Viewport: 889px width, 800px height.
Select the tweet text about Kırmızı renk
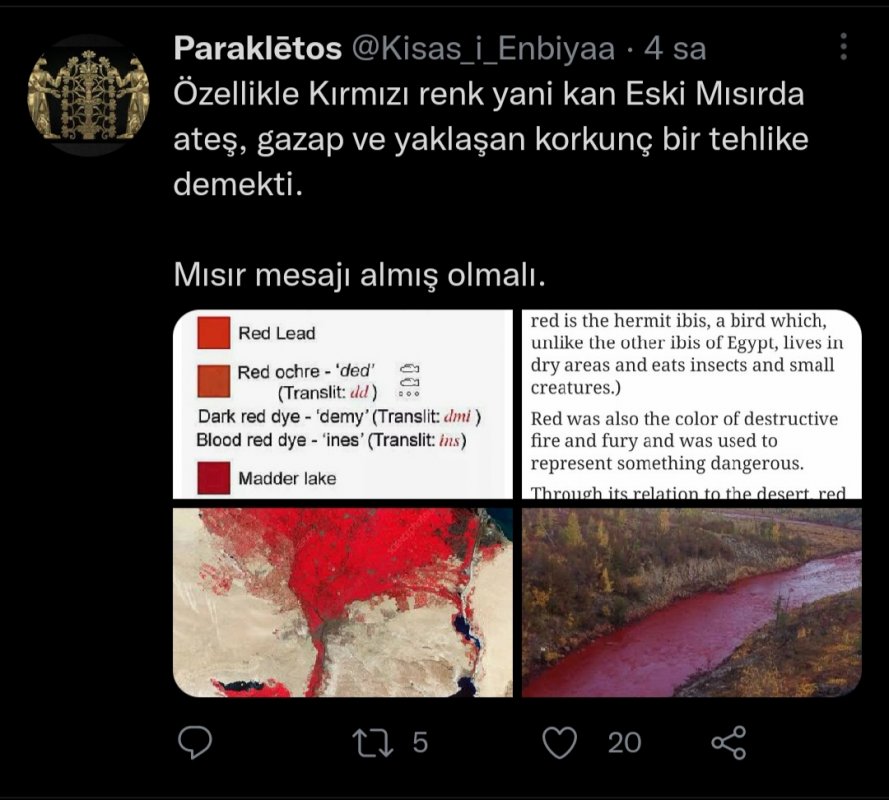tap(491, 139)
